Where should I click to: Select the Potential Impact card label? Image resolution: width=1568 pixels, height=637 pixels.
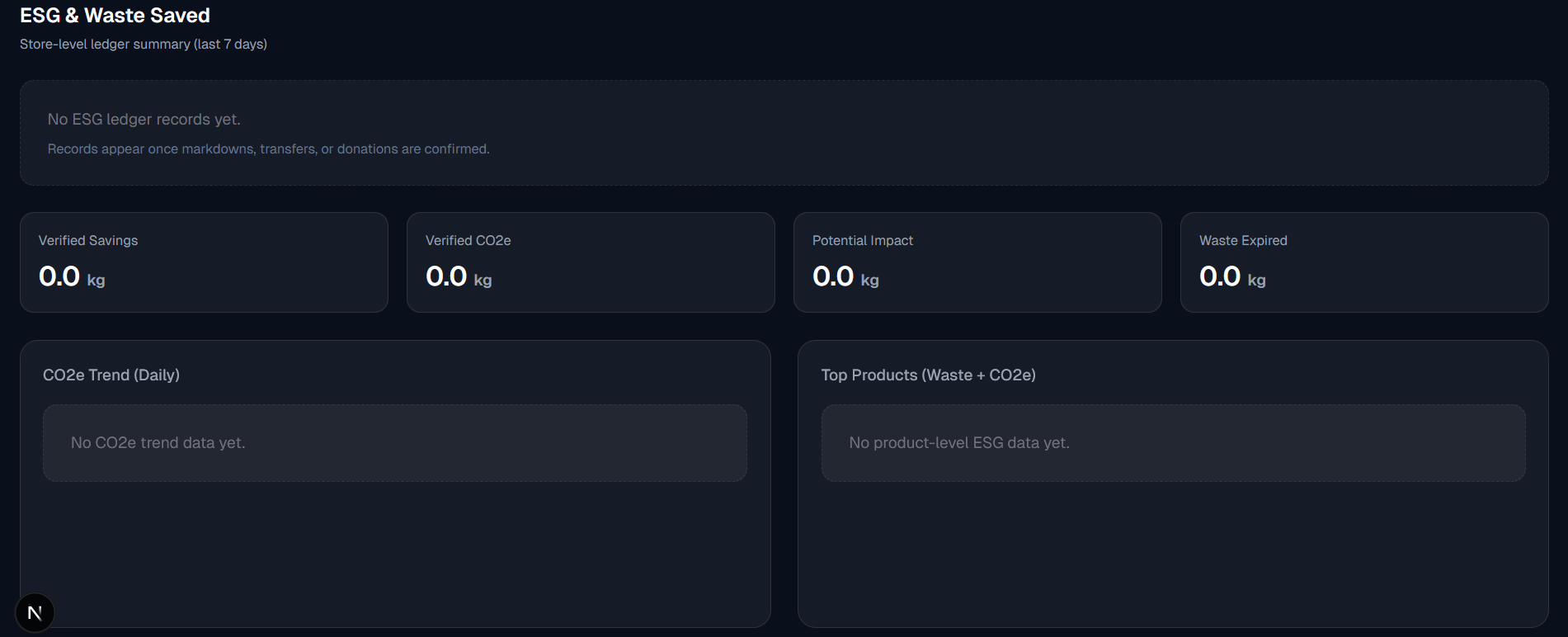(862, 240)
